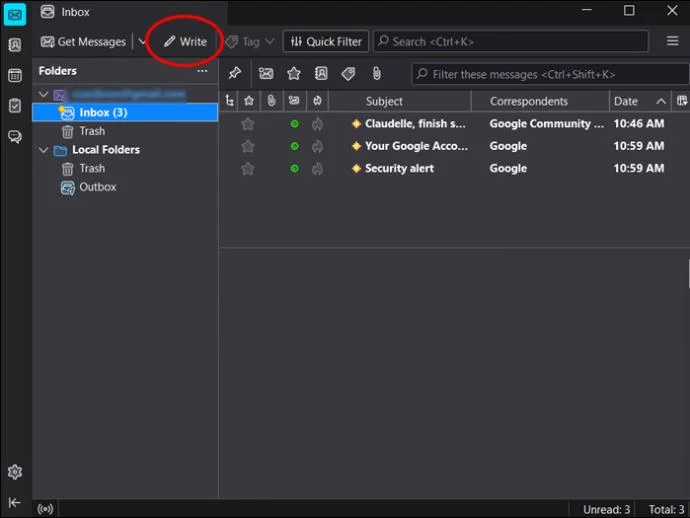This screenshot has width=690, height=518.
Task: Open Settings gear in sidebar
Action: click(15, 472)
